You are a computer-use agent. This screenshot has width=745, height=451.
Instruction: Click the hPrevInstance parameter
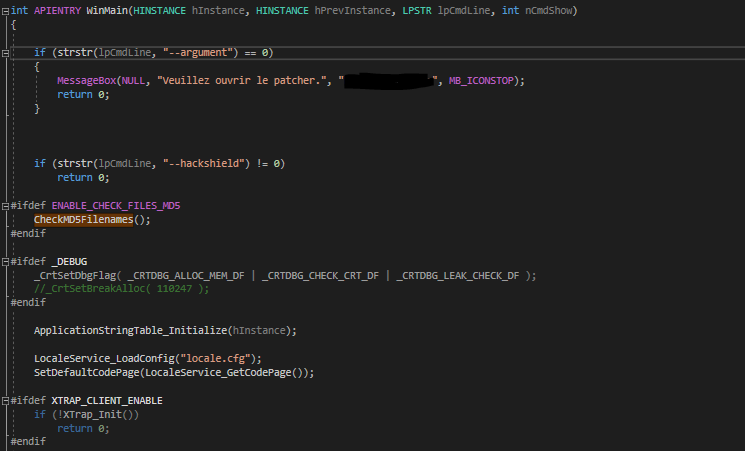pos(352,10)
